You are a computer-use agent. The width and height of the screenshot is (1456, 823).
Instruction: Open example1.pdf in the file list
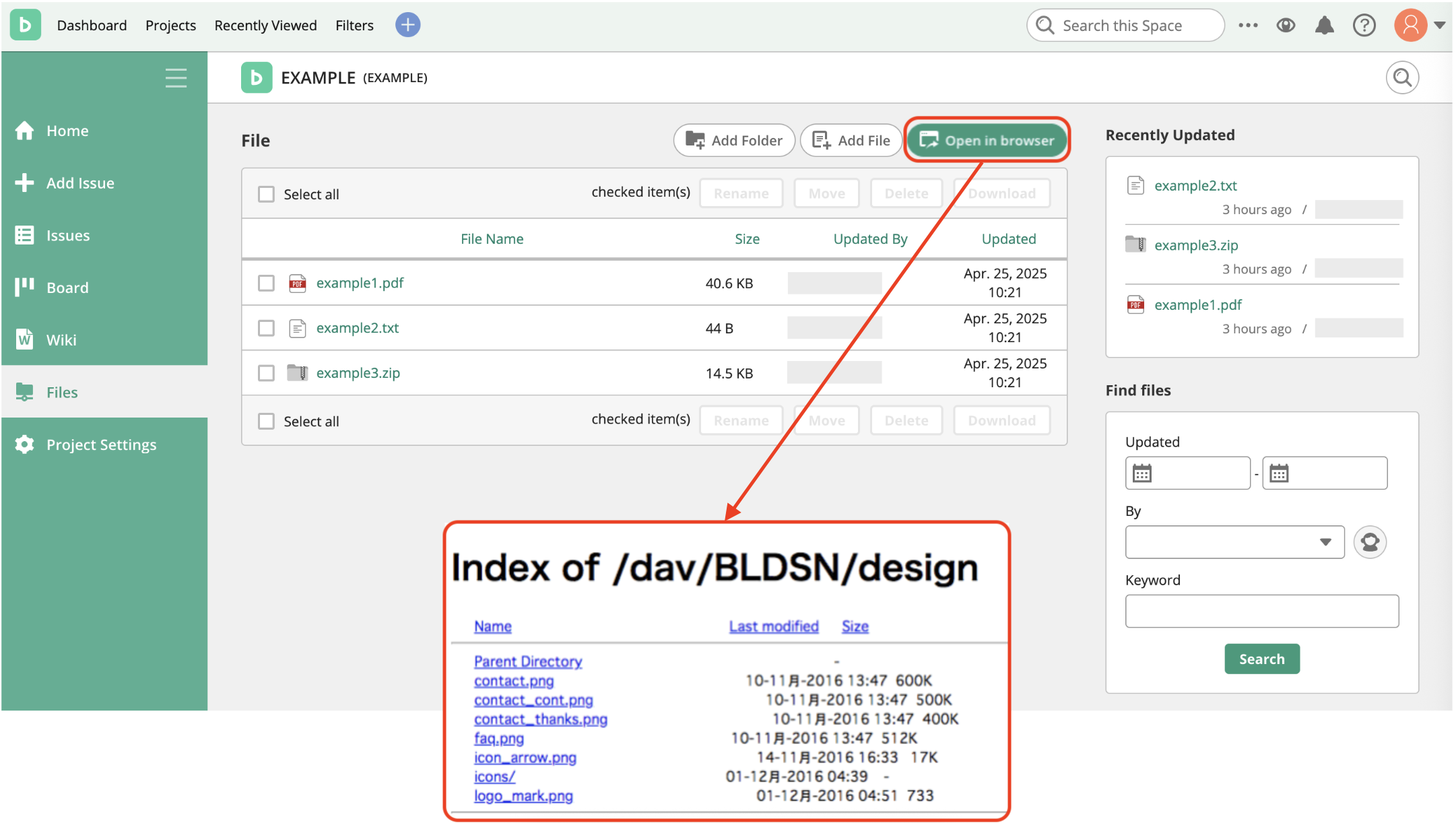click(x=360, y=283)
